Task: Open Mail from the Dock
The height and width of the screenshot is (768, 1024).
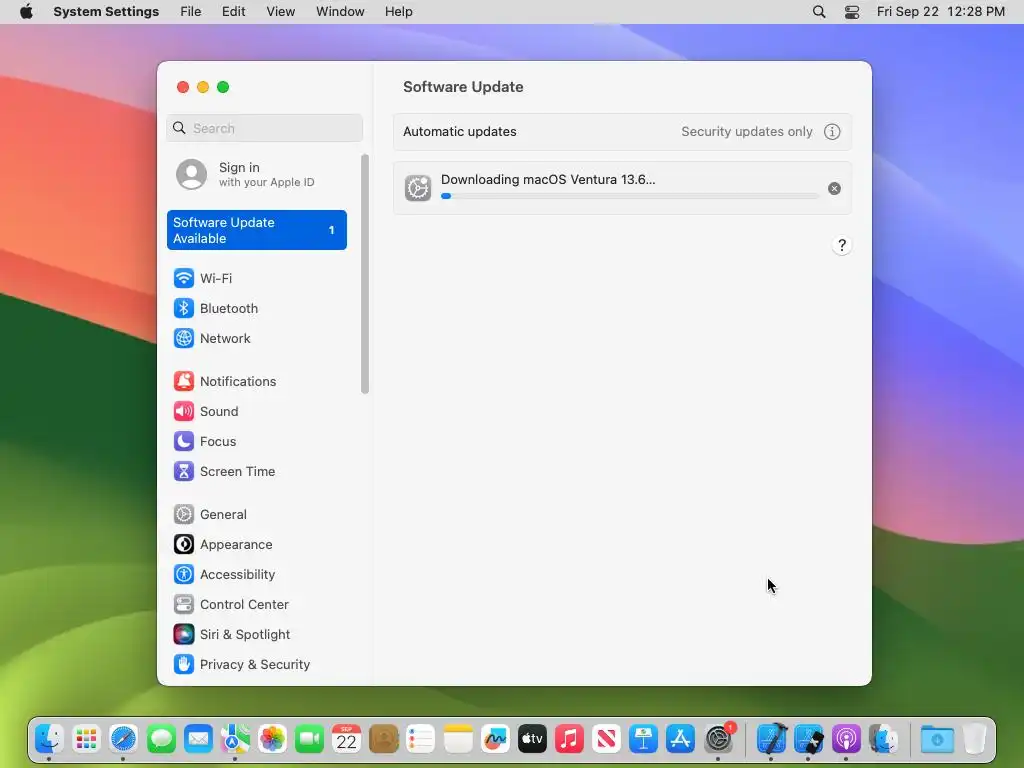Action: pyautogui.click(x=198, y=739)
